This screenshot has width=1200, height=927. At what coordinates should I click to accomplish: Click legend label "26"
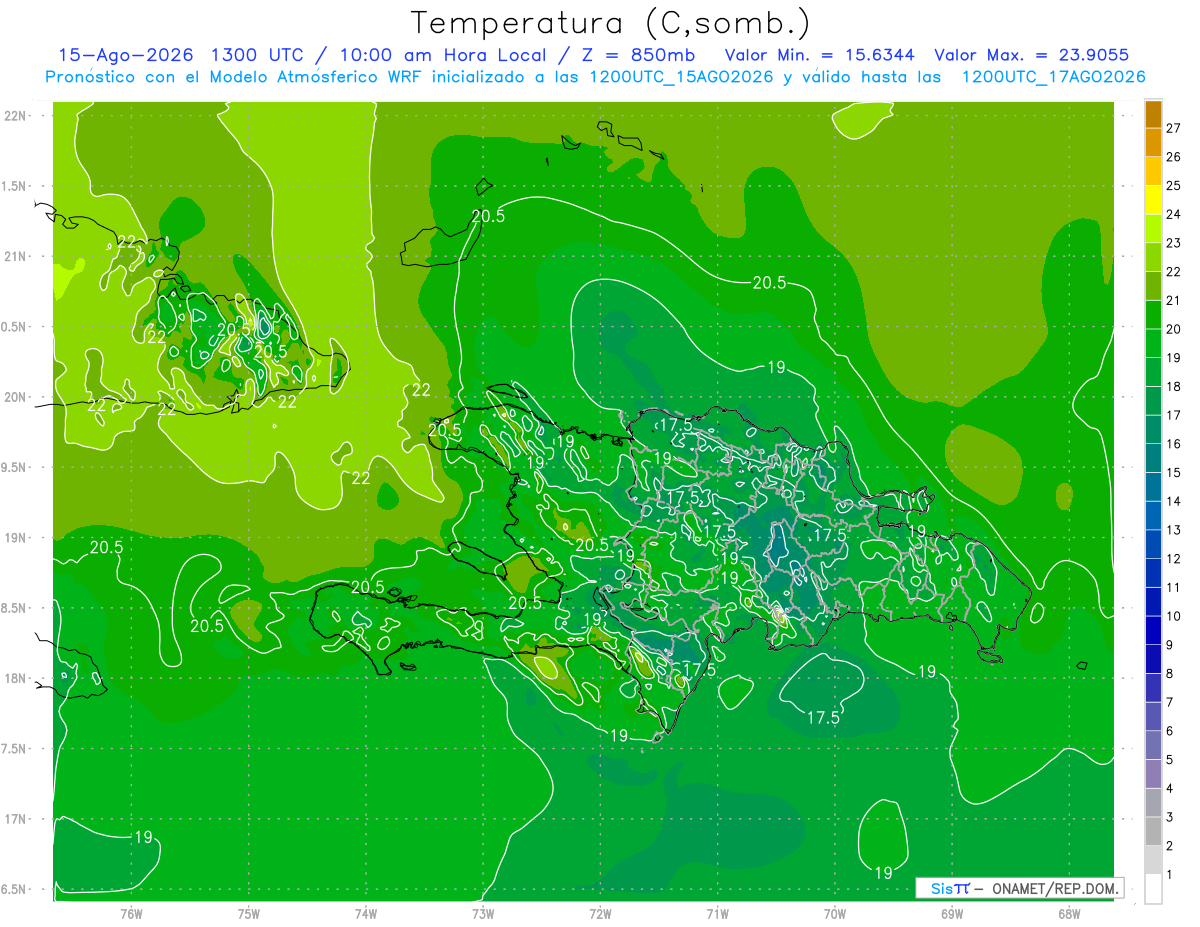pos(1174,157)
